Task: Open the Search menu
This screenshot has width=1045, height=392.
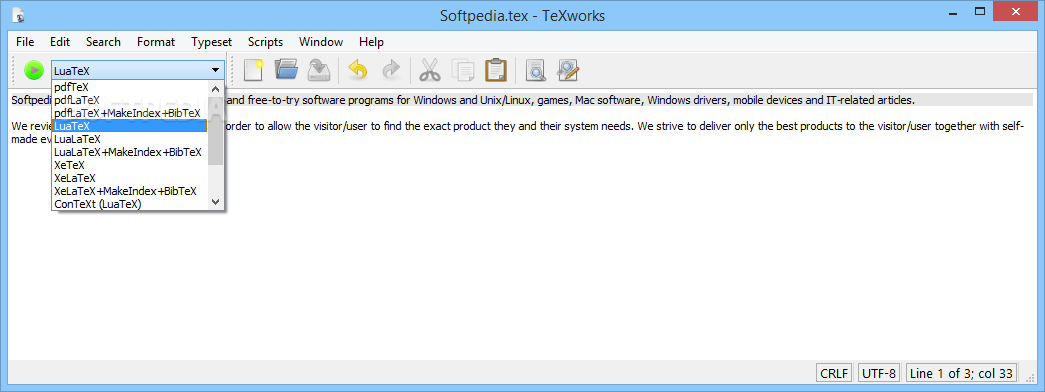Action: (103, 42)
